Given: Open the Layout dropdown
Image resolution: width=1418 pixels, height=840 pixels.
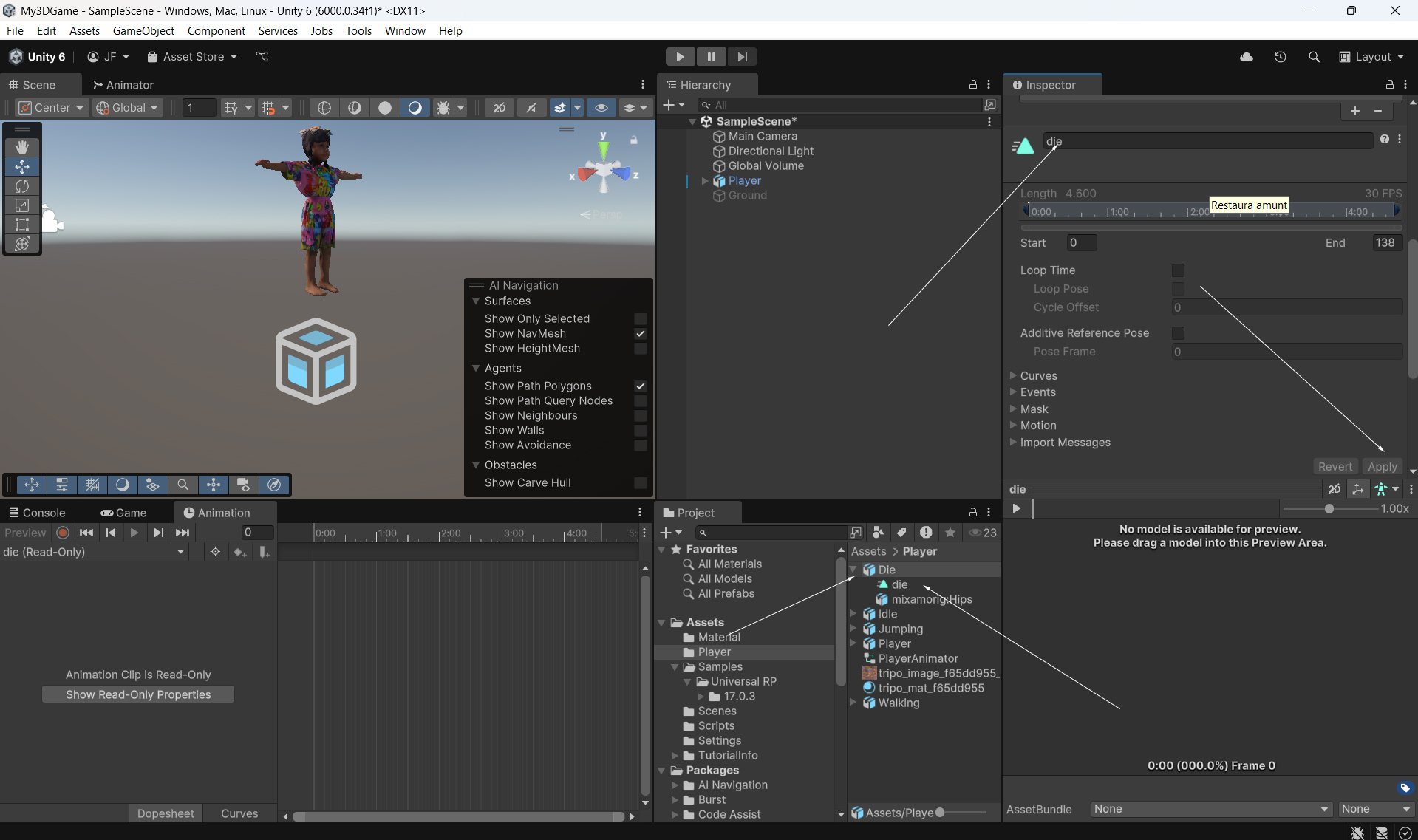Looking at the screenshot, I should pos(1371,57).
